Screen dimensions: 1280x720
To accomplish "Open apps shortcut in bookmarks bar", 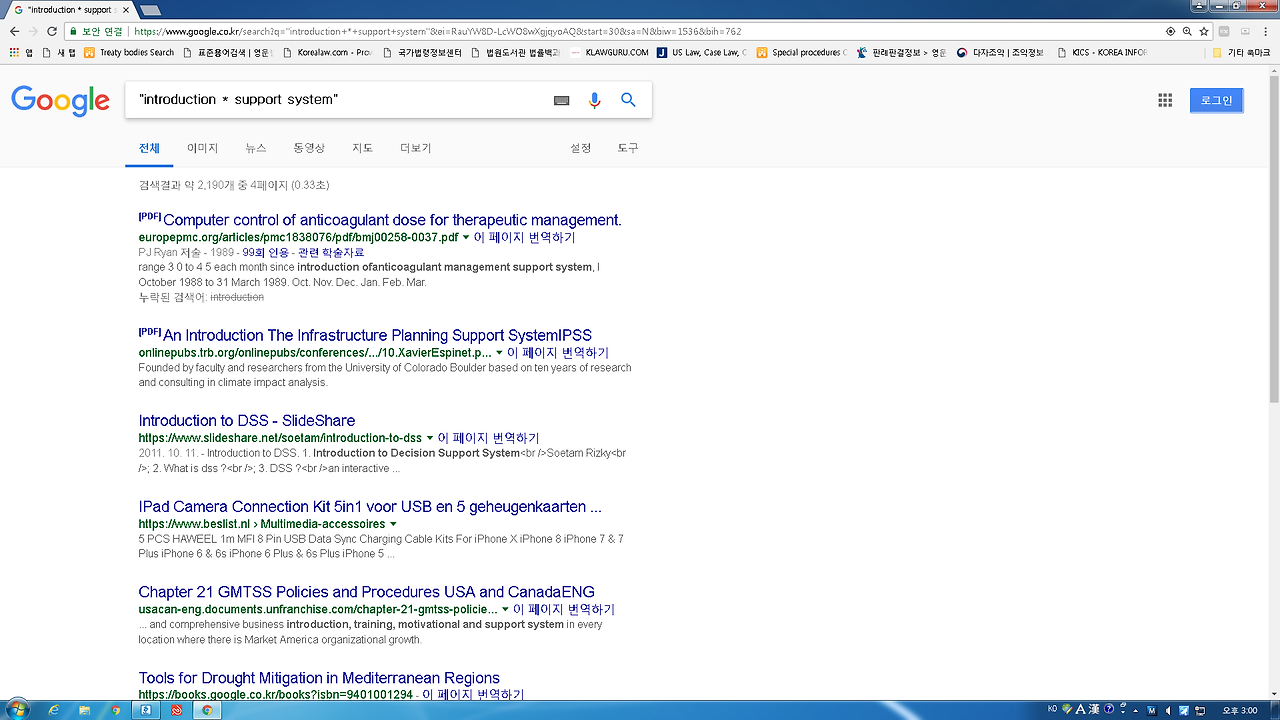I will click(x=21, y=52).
